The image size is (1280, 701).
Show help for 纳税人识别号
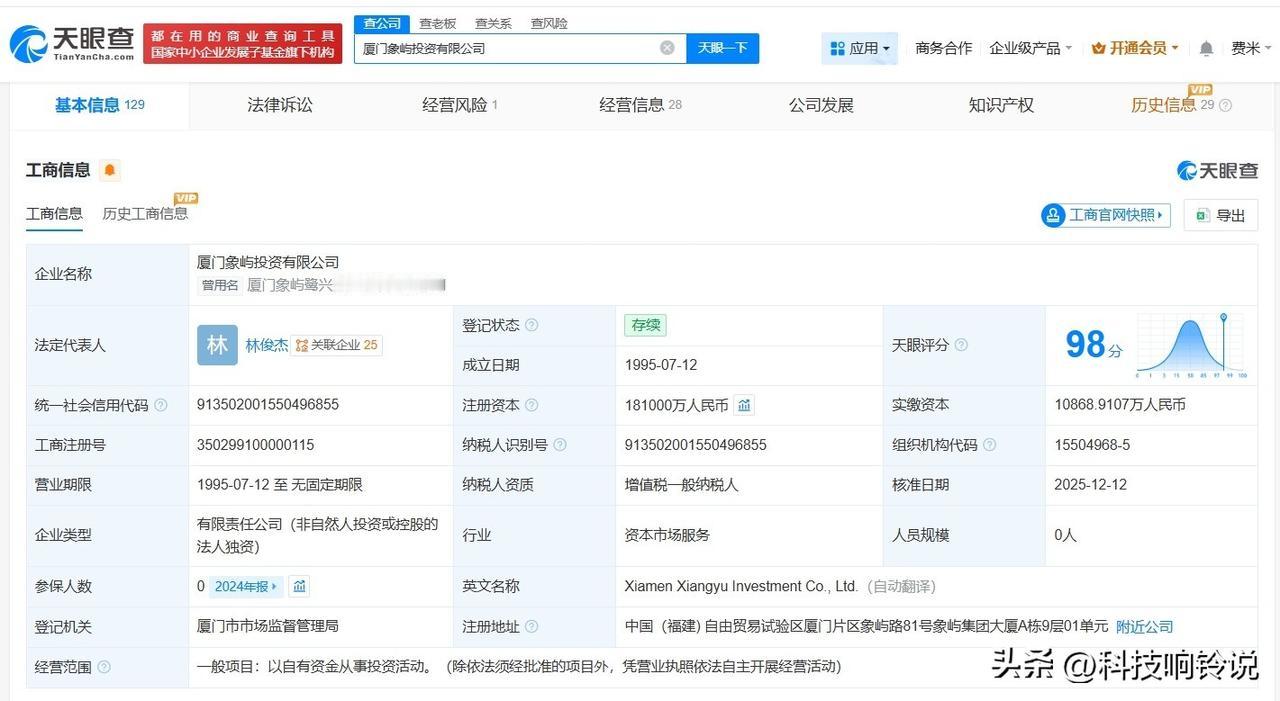560,445
